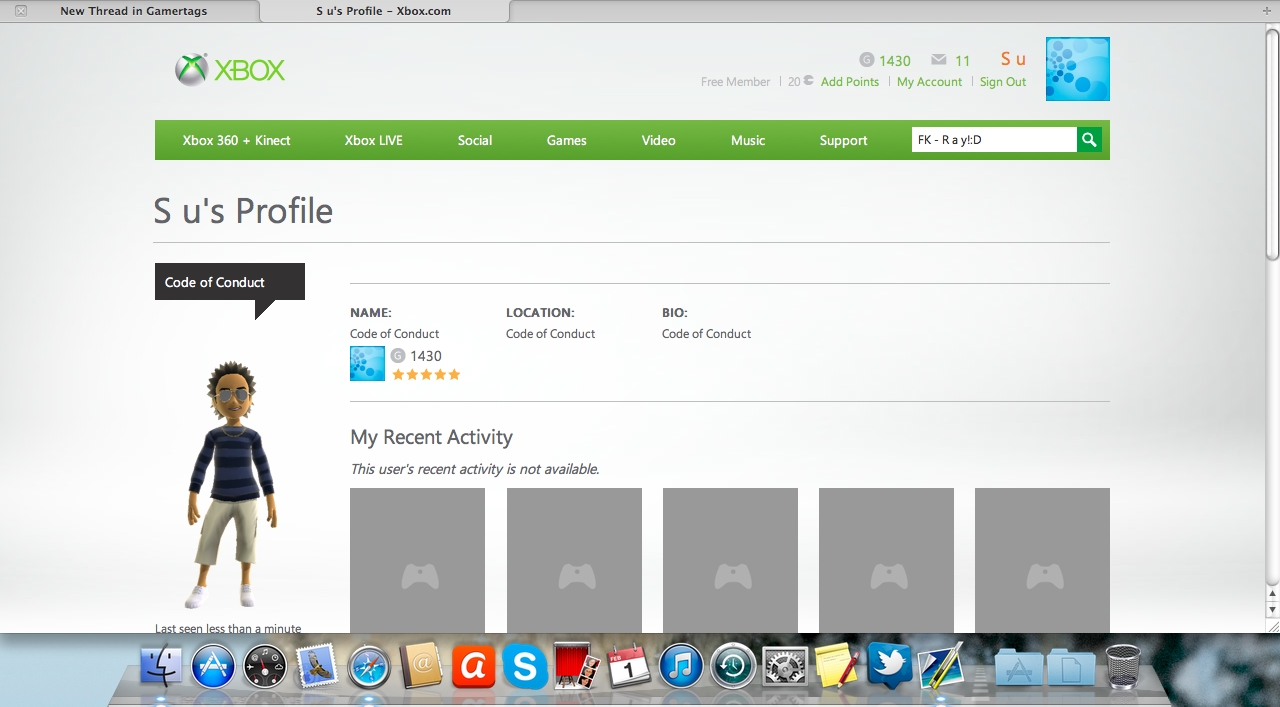Click Code of Conduct under LOCATION
The image size is (1280, 707).
click(x=550, y=334)
